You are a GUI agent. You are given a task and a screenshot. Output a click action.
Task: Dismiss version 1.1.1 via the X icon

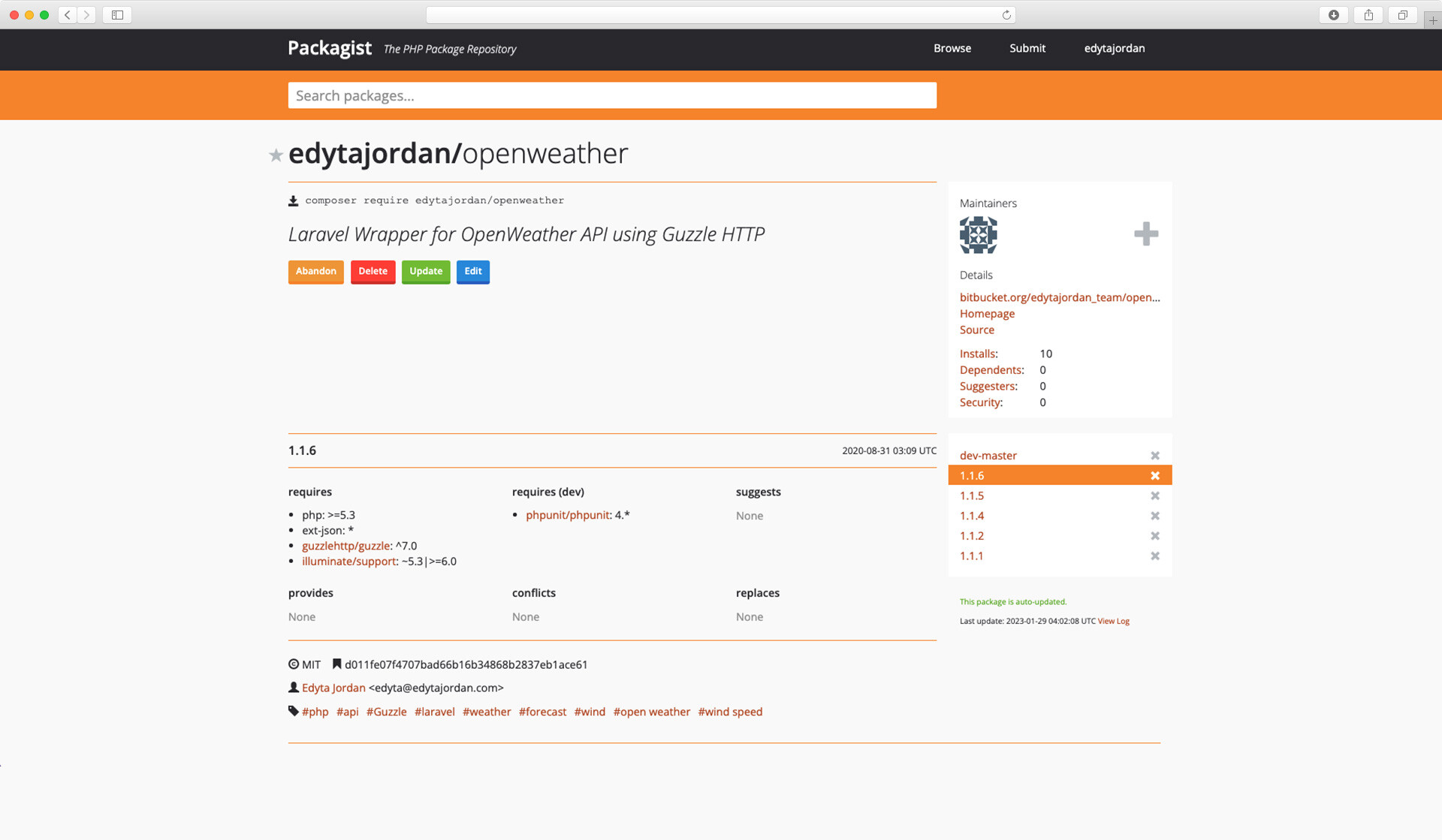[1155, 555]
